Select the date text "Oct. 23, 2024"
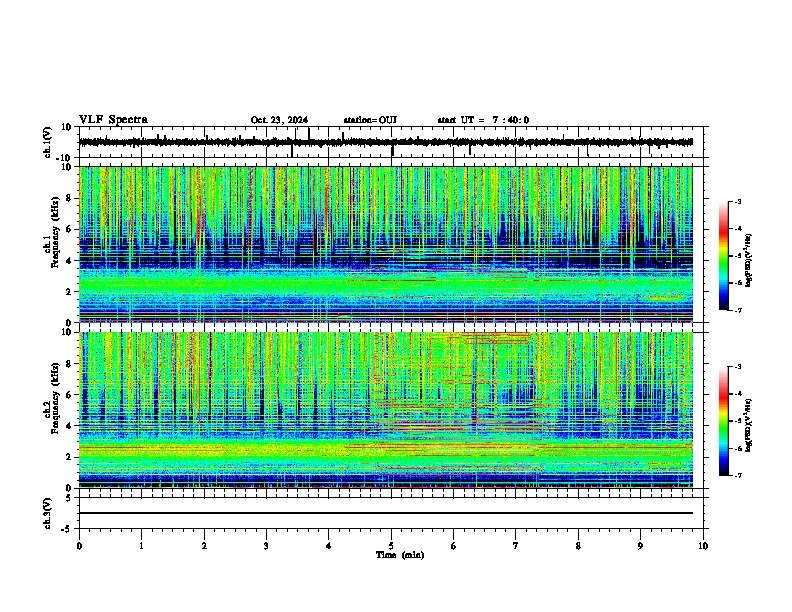The image size is (792, 612). pos(279,120)
